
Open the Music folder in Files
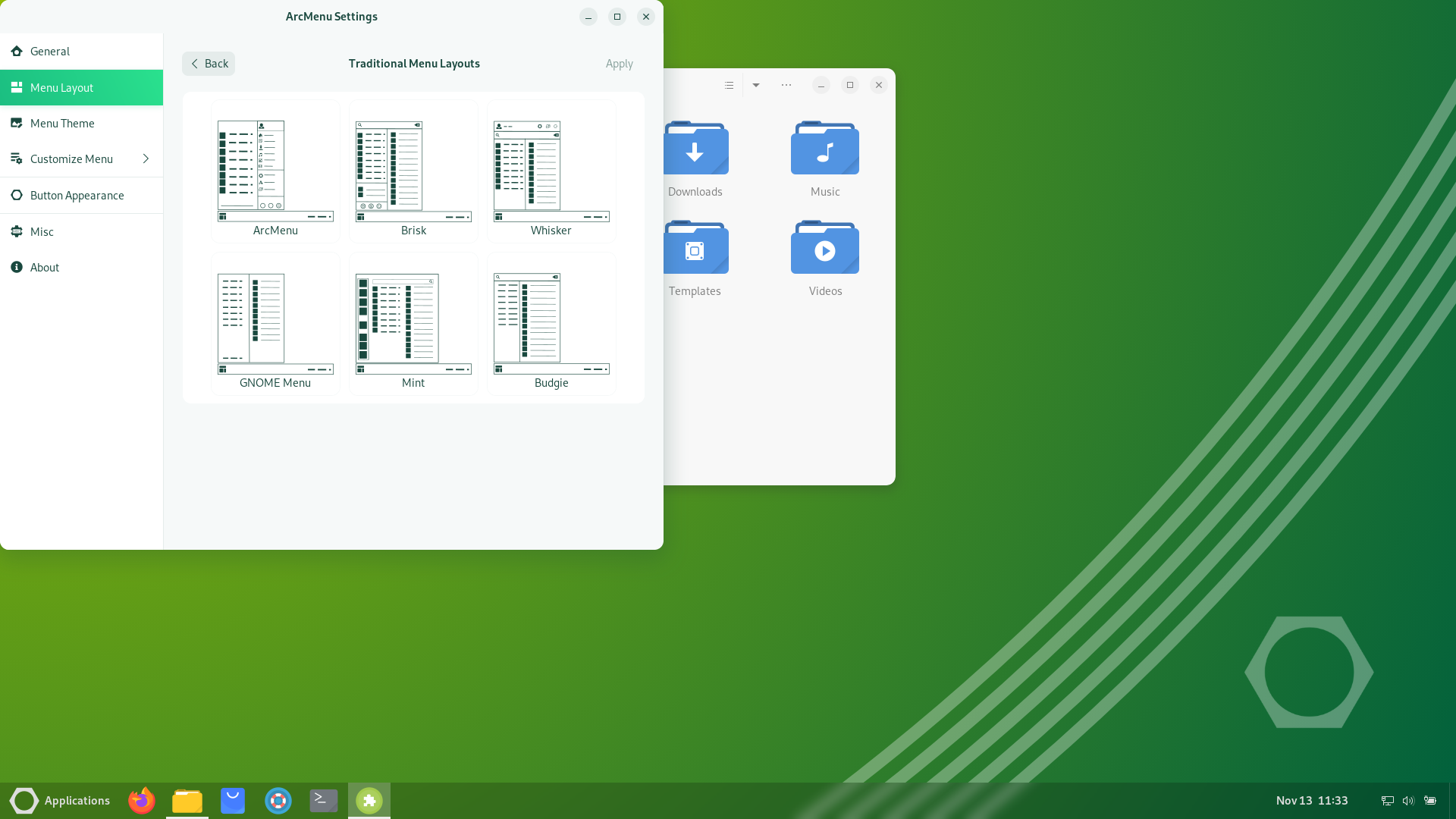point(825,159)
